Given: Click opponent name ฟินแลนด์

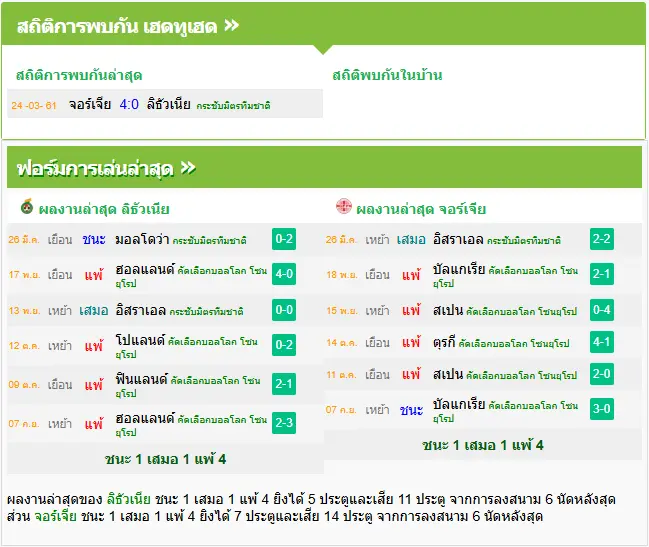Looking at the screenshot, I should 142,379.
